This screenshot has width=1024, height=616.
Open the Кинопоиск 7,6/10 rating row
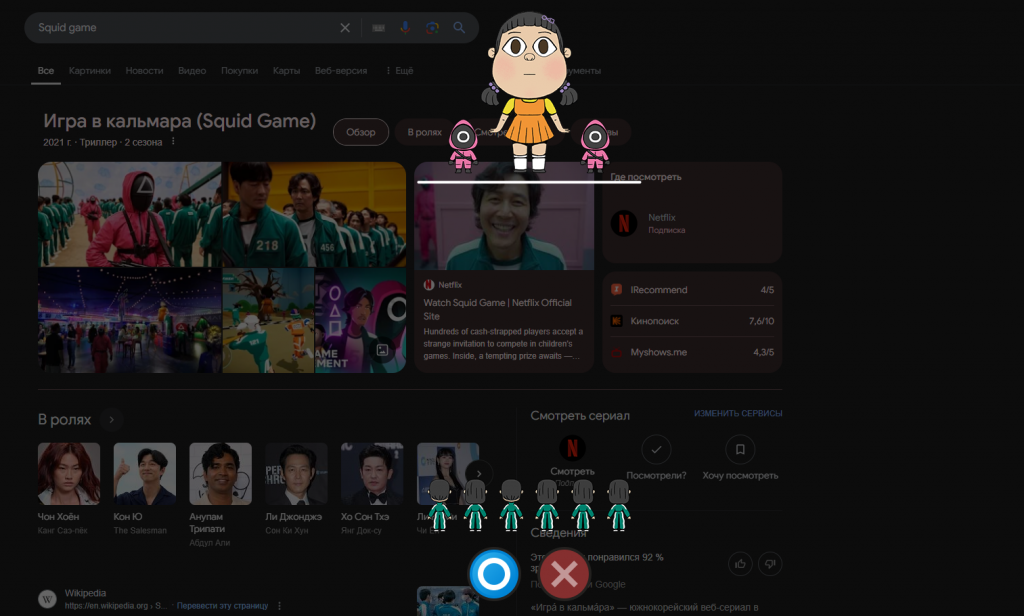click(x=692, y=321)
